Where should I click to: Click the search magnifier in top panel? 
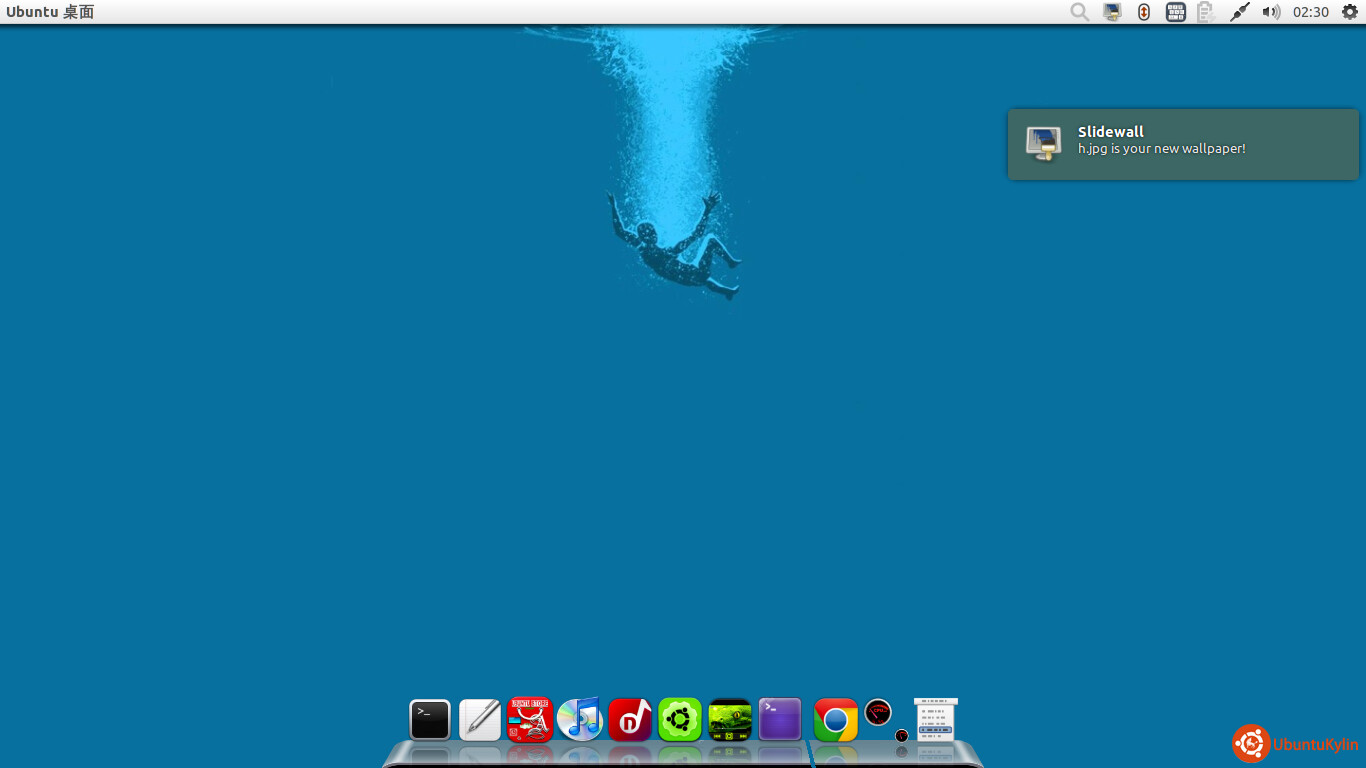pos(1080,12)
